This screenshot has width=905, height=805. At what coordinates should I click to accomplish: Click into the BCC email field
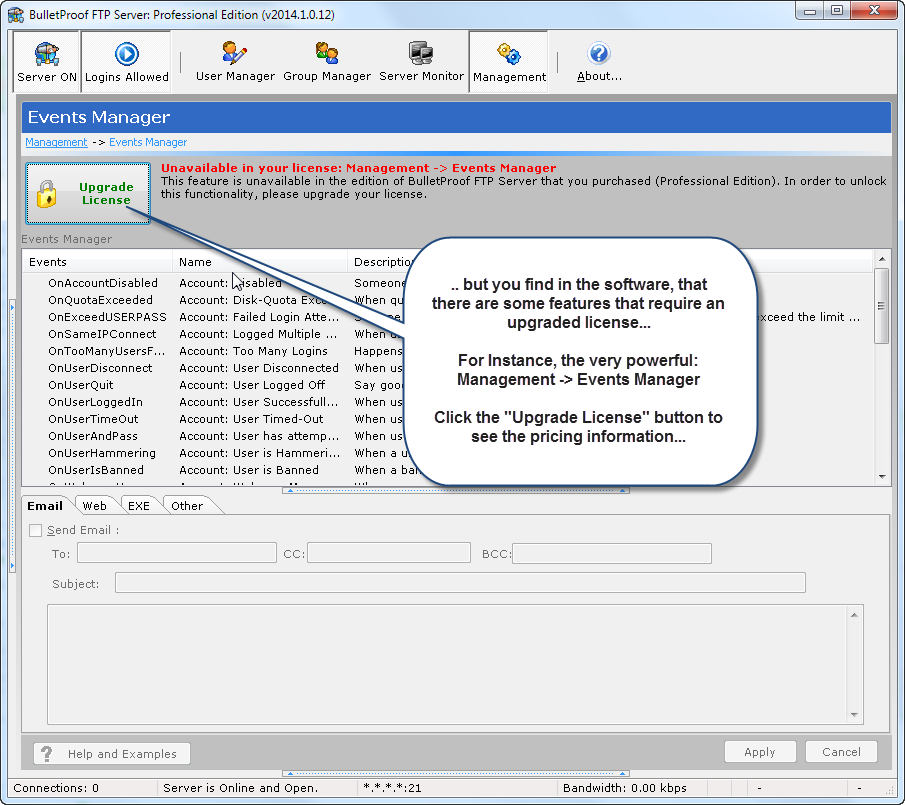click(612, 553)
